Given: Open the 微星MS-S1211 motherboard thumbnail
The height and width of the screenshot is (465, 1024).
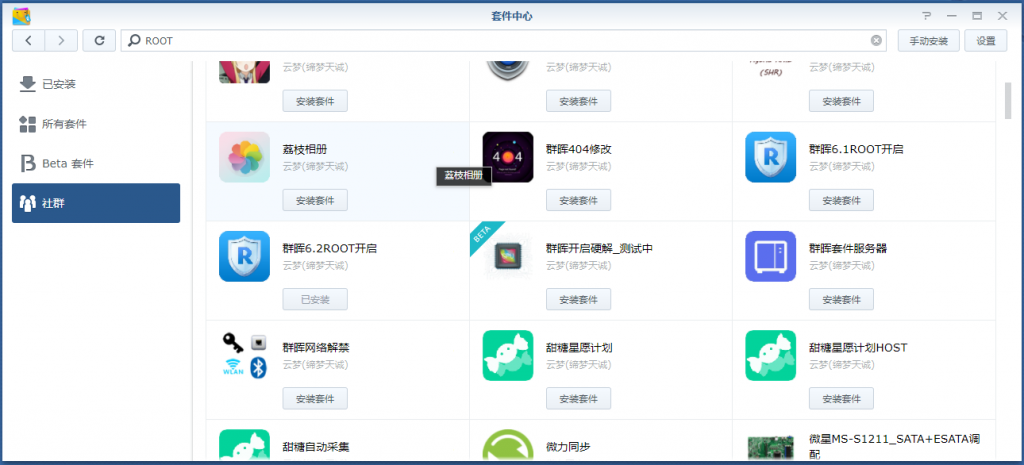Looking at the screenshot, I should 771,446.
